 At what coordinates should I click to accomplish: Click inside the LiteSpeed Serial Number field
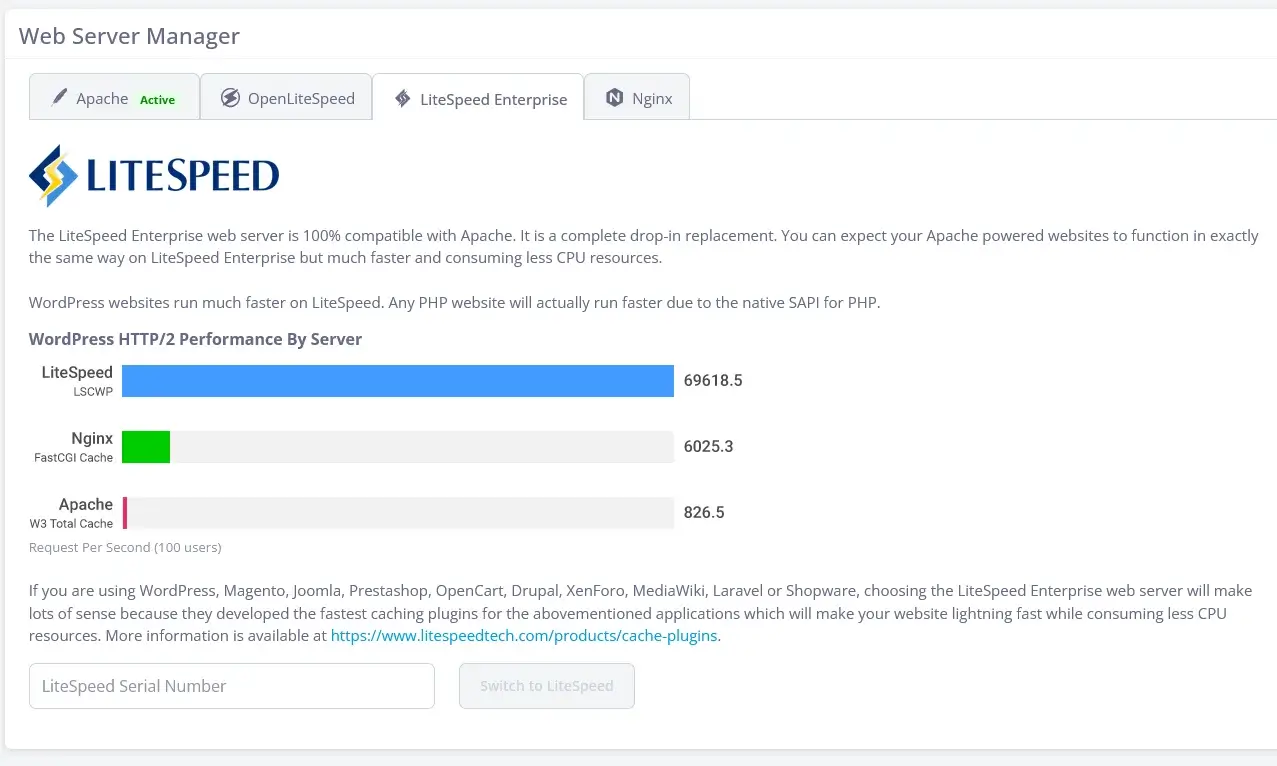(x=231, y=686)
